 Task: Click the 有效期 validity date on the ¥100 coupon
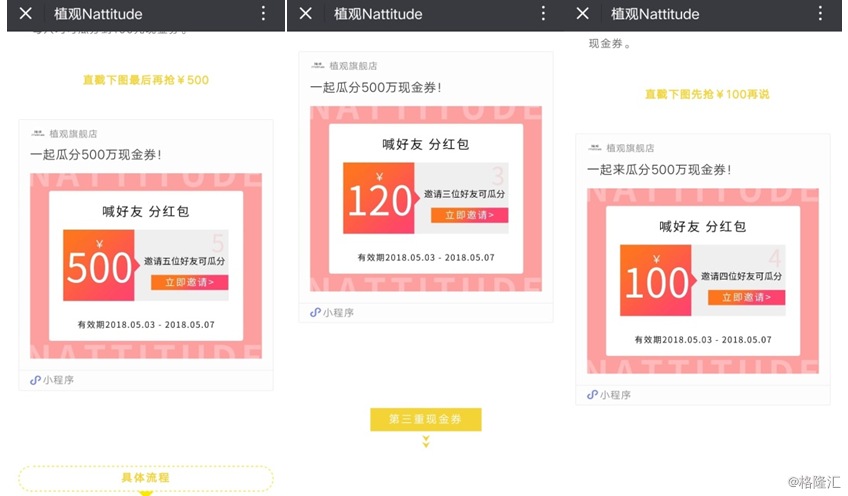pos(703,340)
